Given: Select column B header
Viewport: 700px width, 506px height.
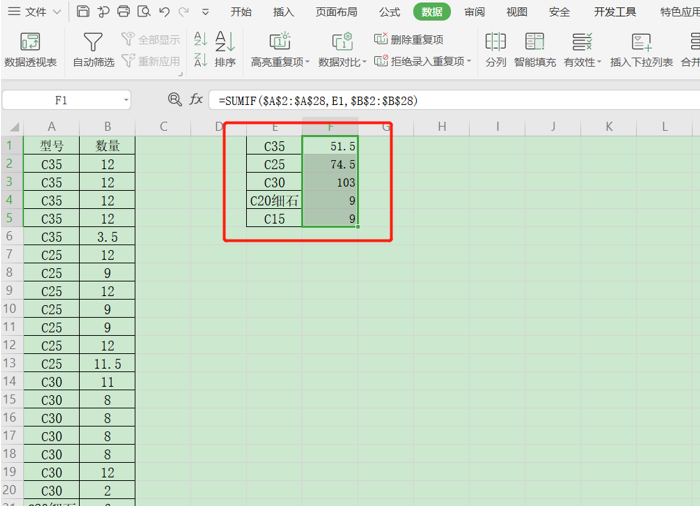Looking at the screenshot, I should point(107,127).
